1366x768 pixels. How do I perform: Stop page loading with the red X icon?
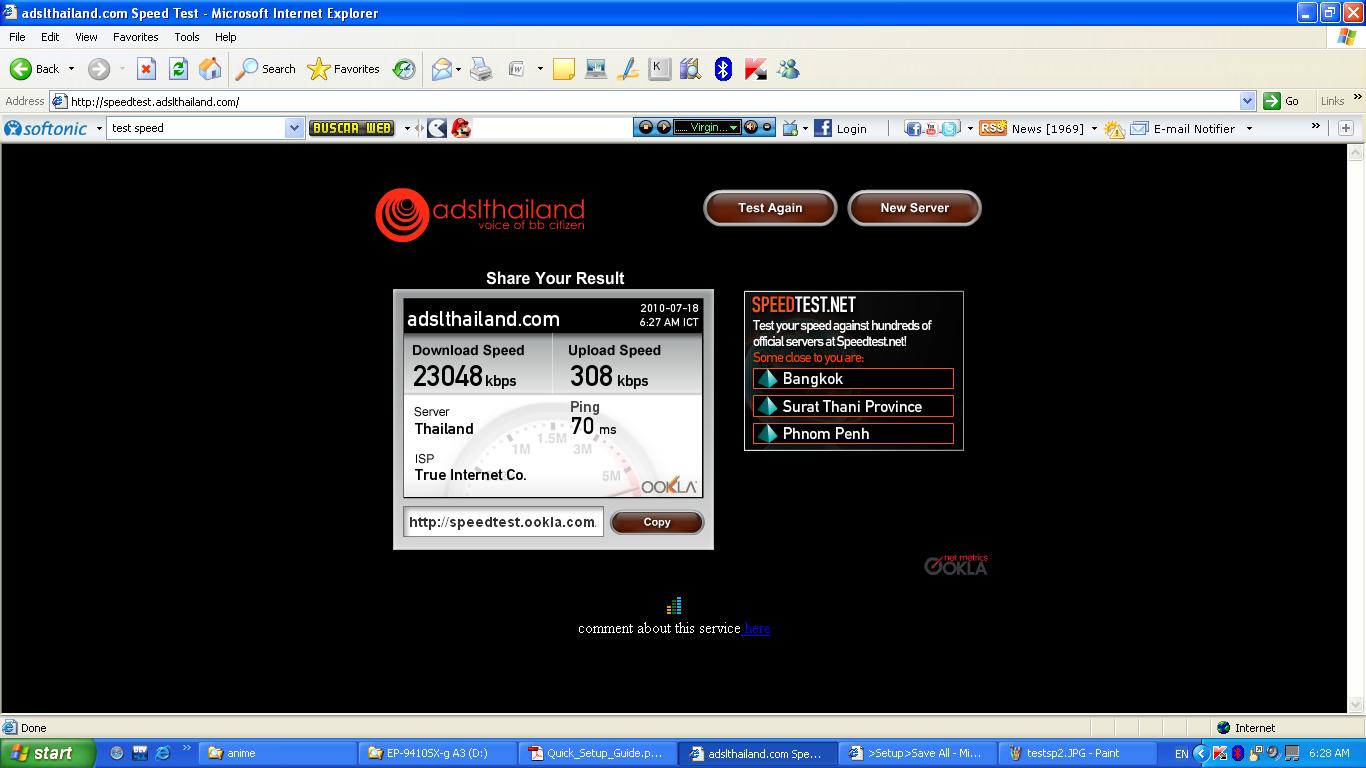pyautogui.click(x=146, y=69)
